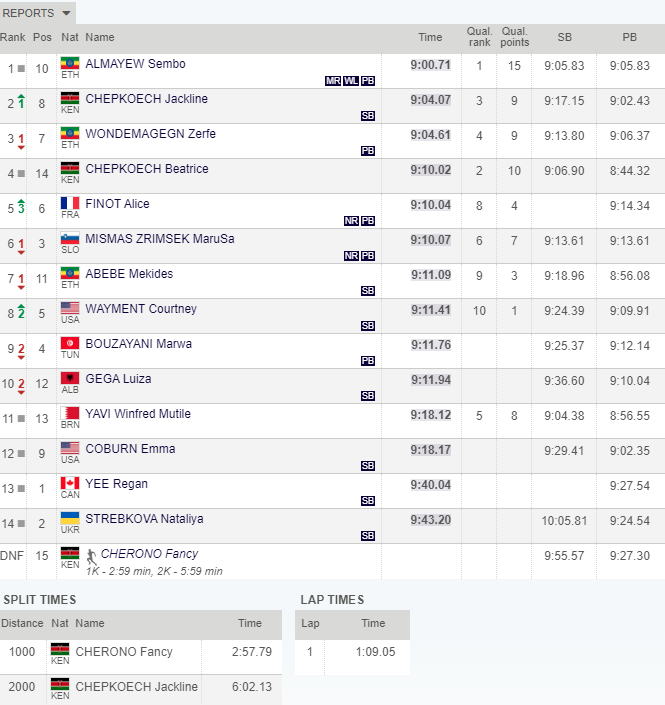Click season best 10:05.81
The width and height of the screenshot is (665, 705).
(564, 521)
